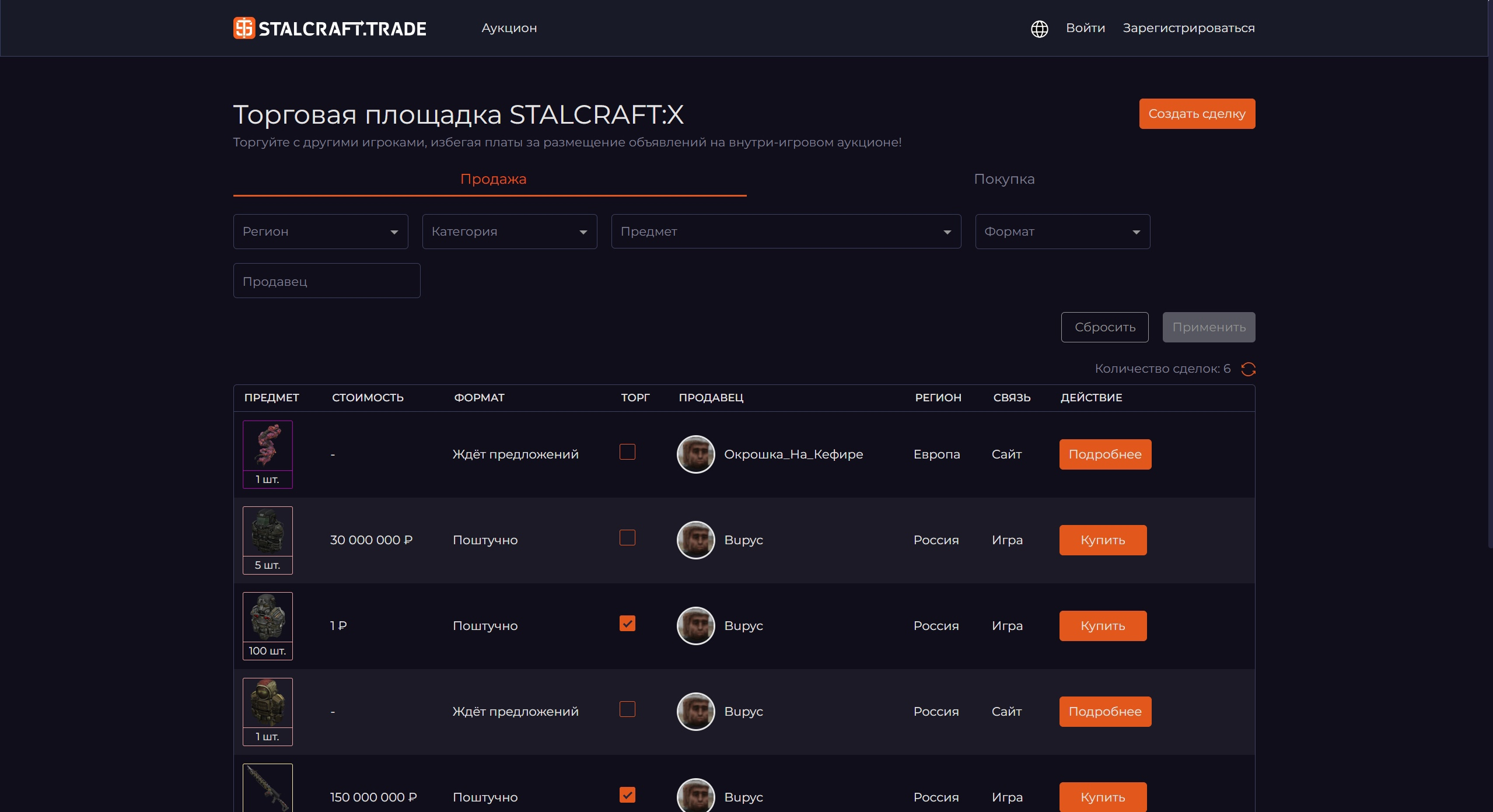Click seller name Вирус in 30 000 000 ₽ row
1493x812 pixels.
pyautogui.click(x=743, y=540)
